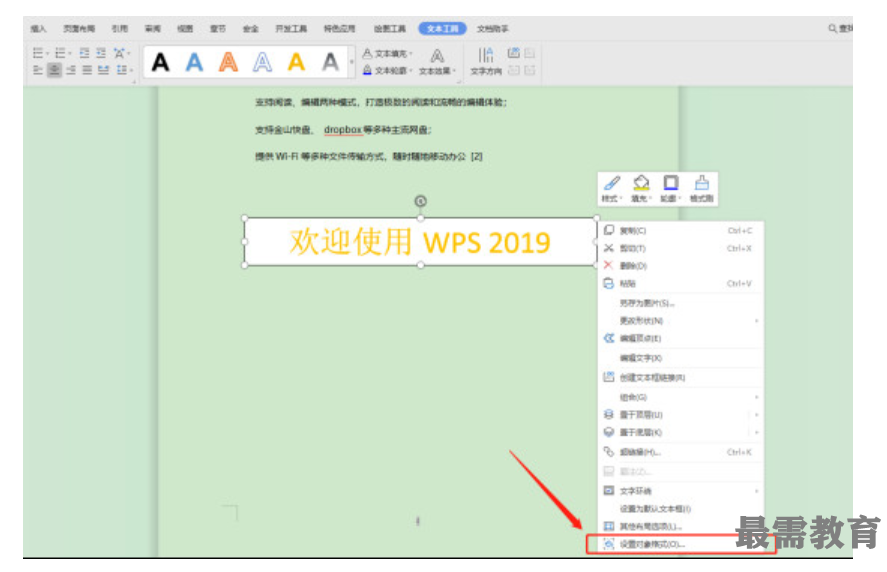Switch to the 页面布局 ribbon tab
Image resolution: width=887 pixels, height=572 pixels.
[x=79, y=28]
